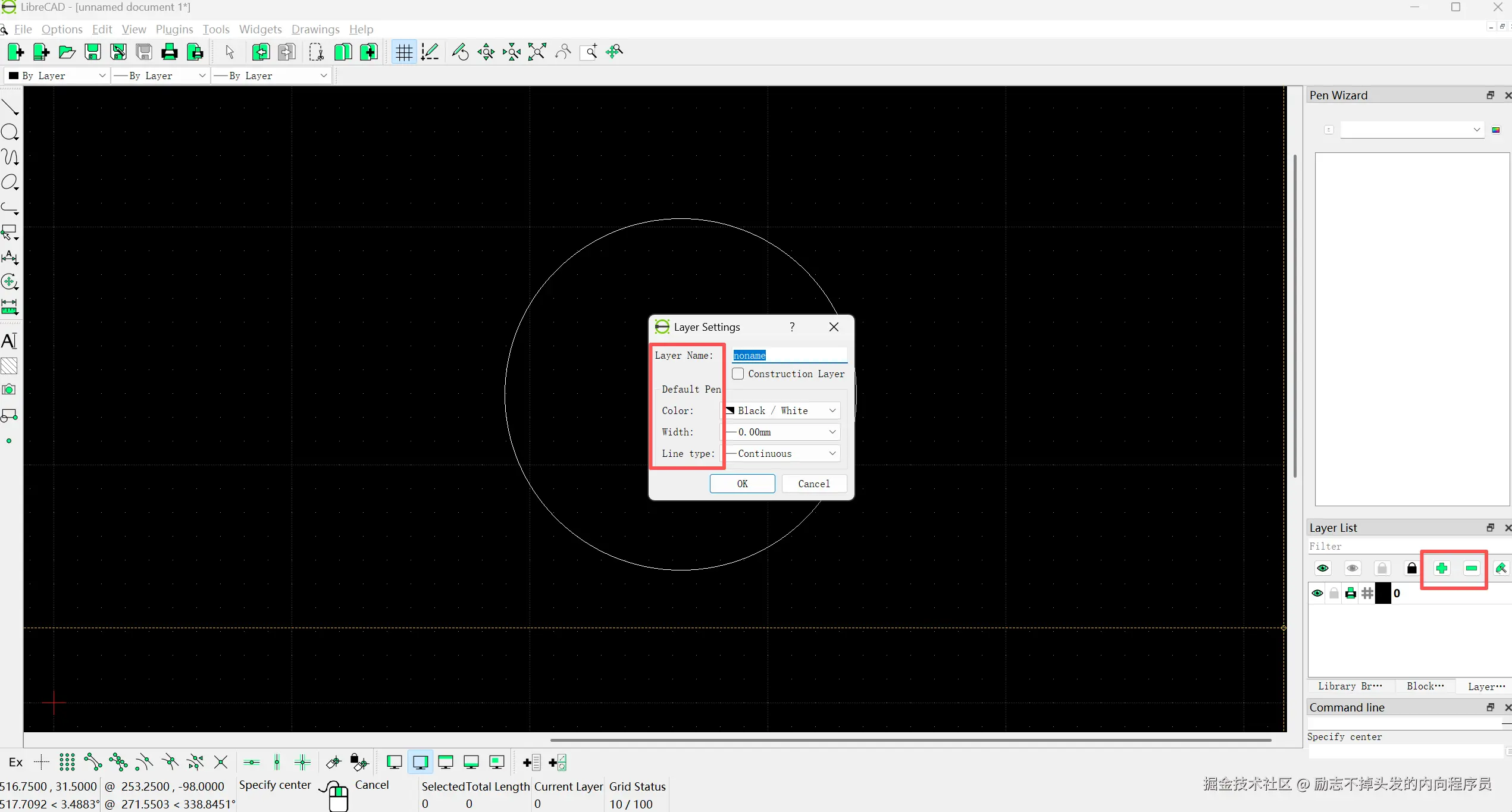
Task: Select the Line tool in left toolbar
Action: [x=10, y=107]
